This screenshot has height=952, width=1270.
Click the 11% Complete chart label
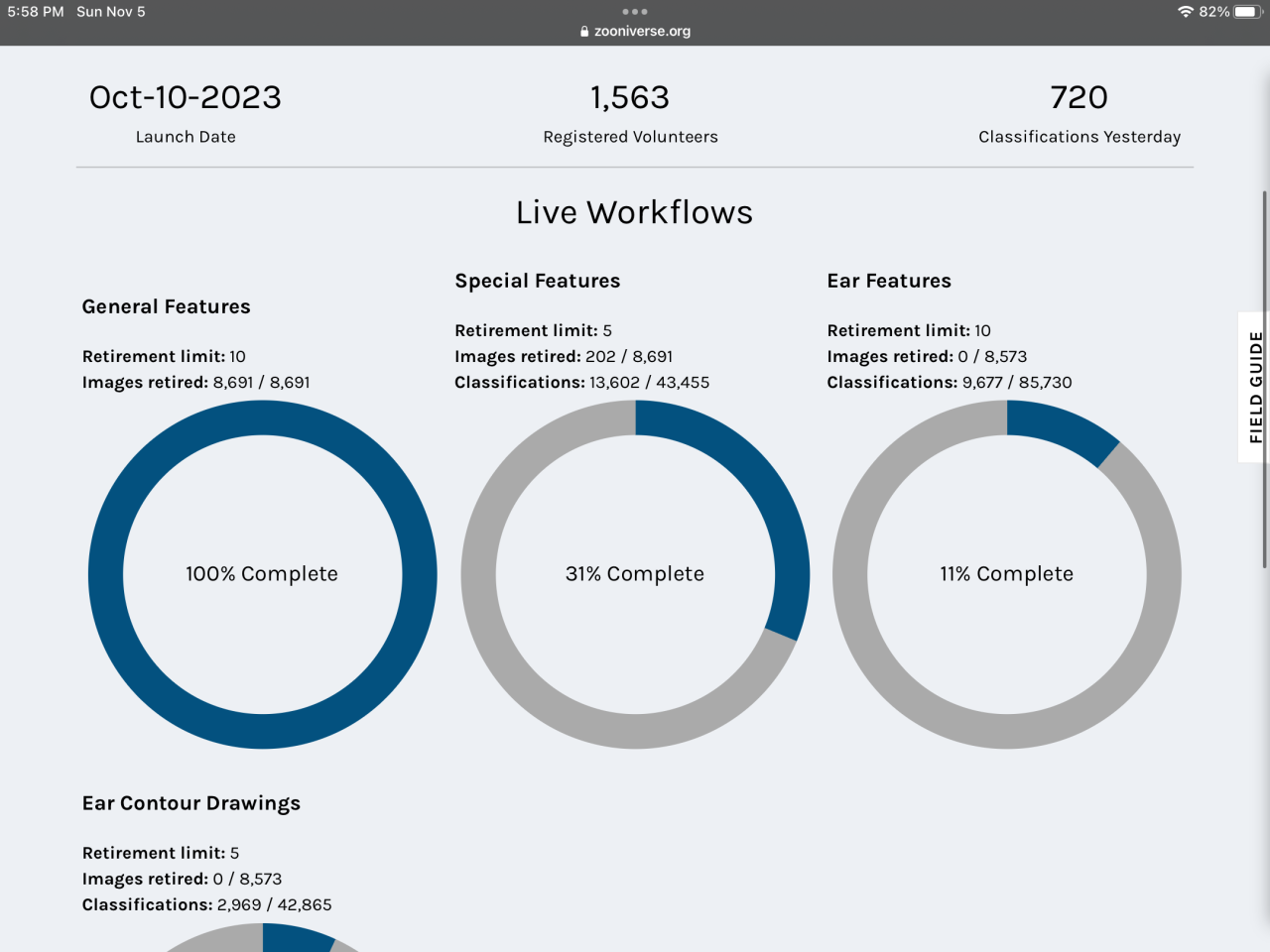[x=1007, y=574]
